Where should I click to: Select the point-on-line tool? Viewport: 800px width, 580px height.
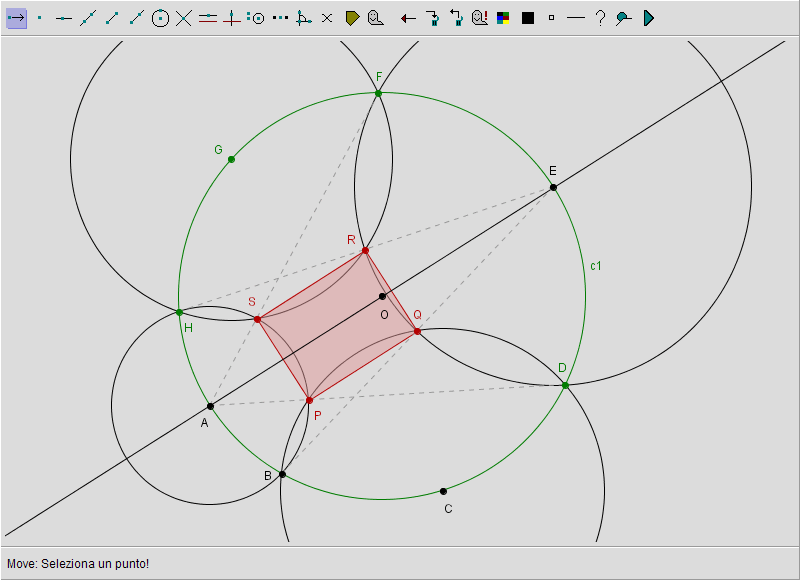(x=64, y=18)
